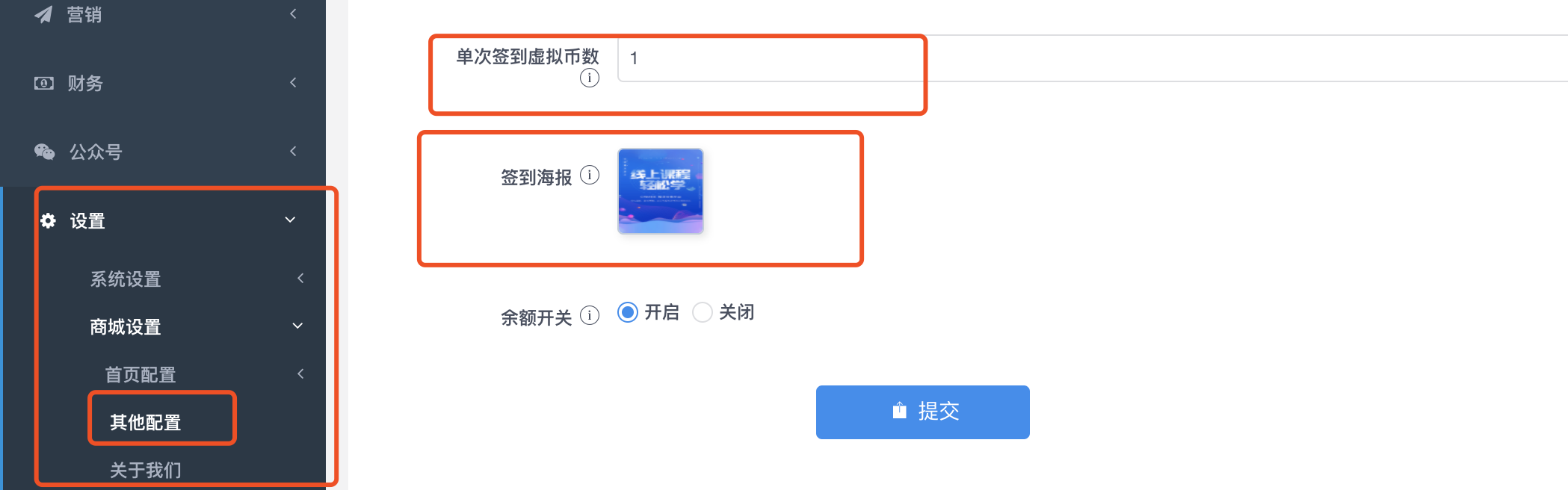
Task: Expand the 营销 menu chevron
Action: [293, 13]
